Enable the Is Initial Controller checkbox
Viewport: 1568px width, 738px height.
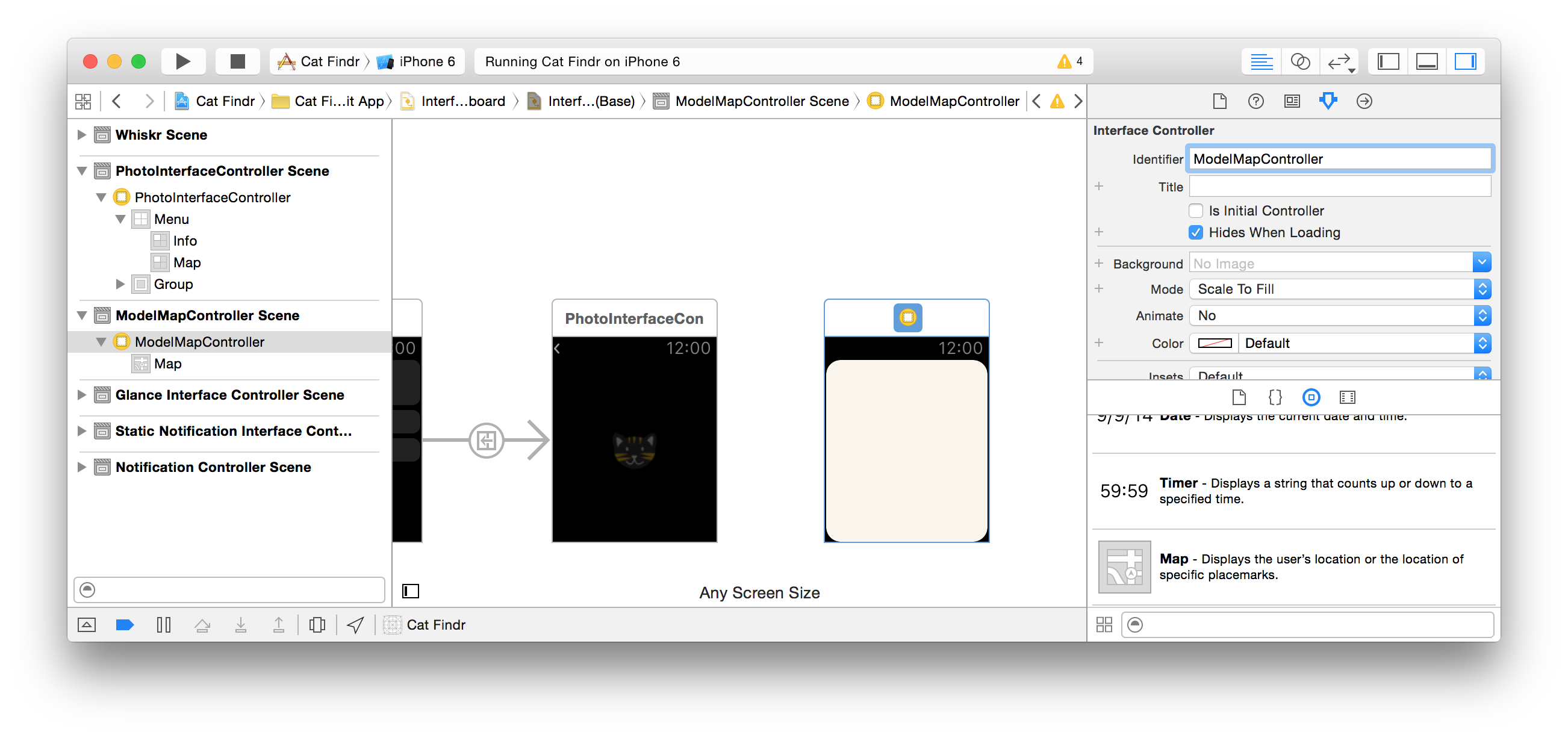[x=1195, y=211]
